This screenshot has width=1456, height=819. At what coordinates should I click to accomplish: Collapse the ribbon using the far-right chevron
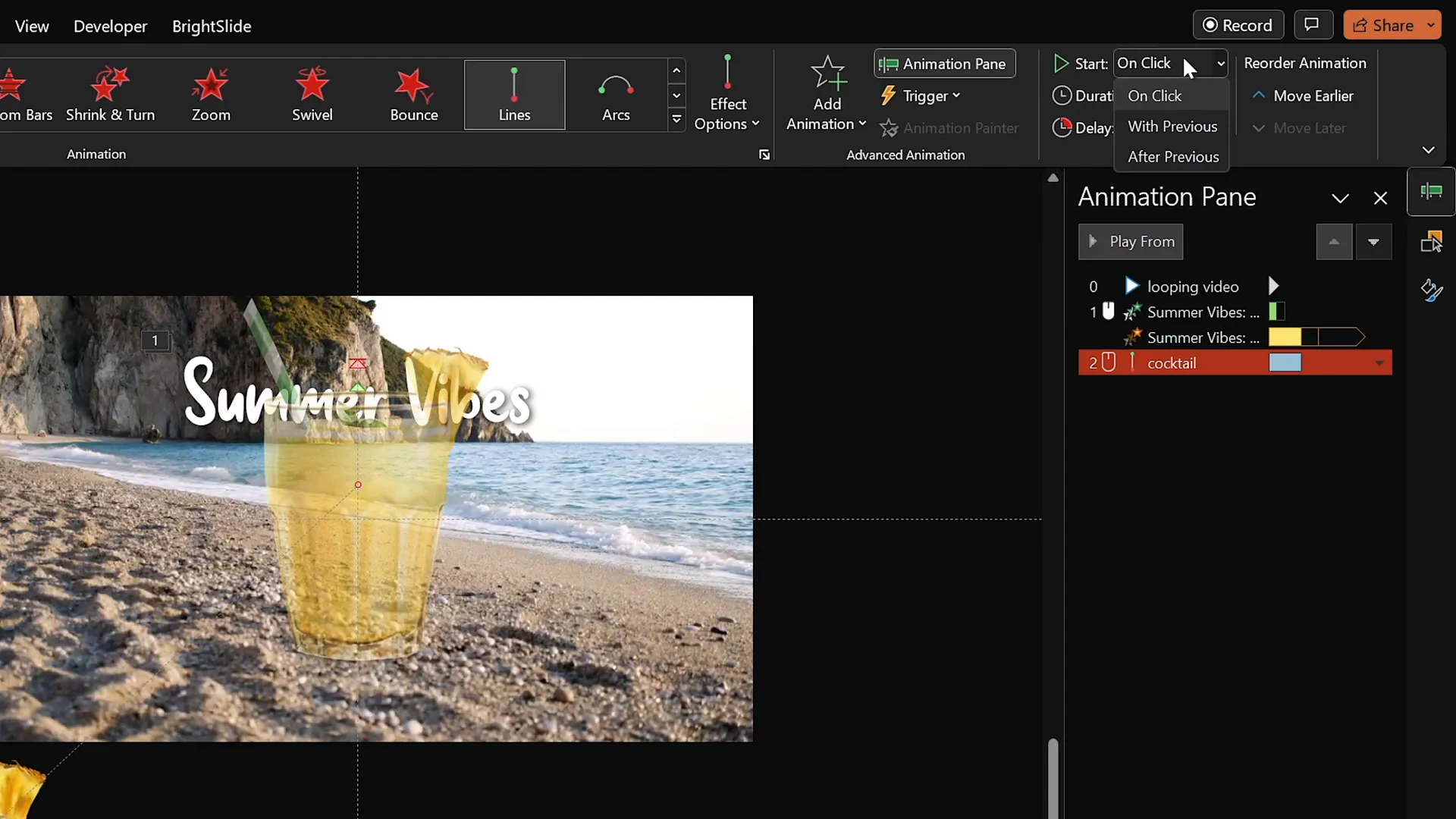(x=1429, y=150)
